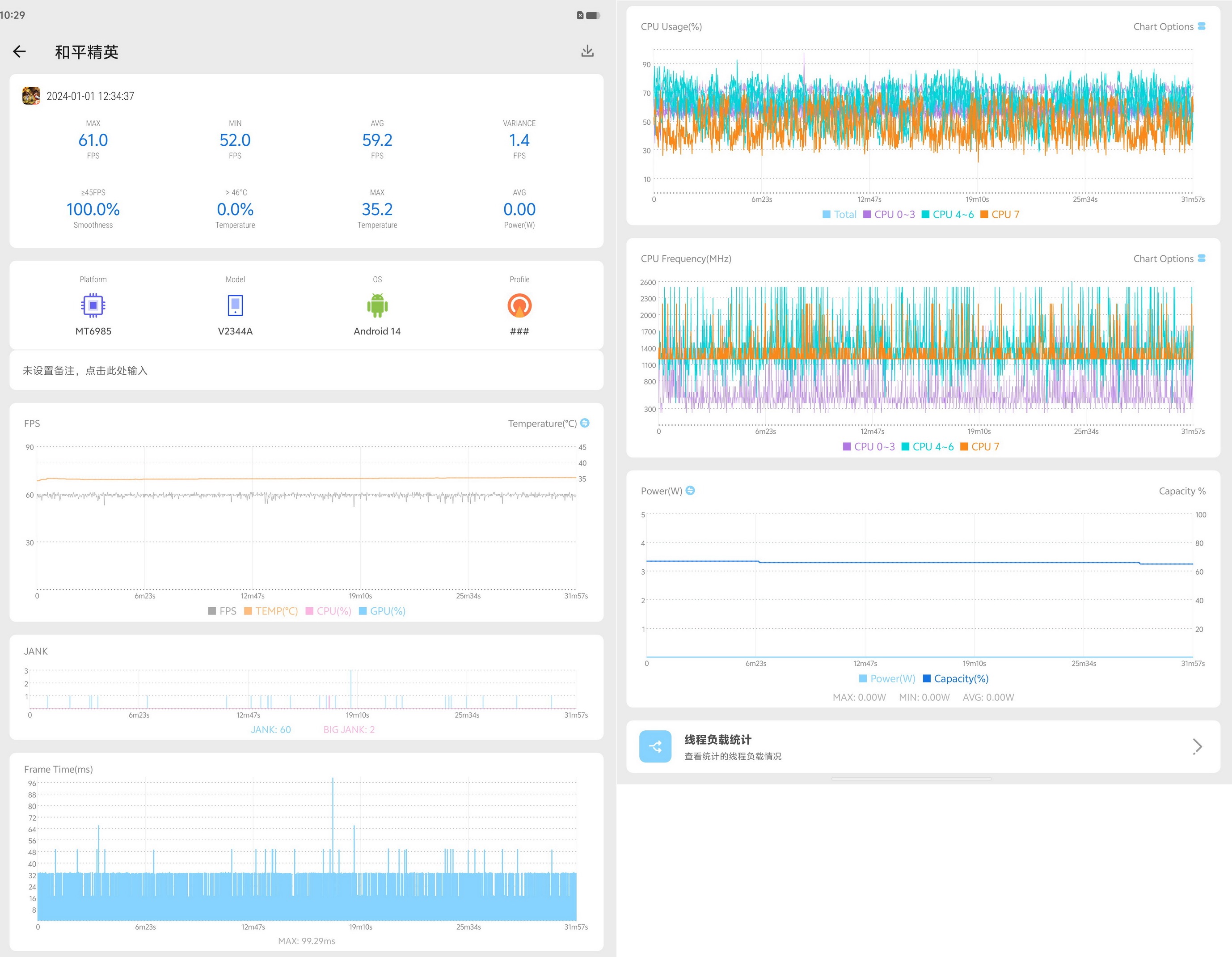Viewport: 1232px width, 957px height.
Task: Click the MAX: 0.00W power label
Action: 859,698
